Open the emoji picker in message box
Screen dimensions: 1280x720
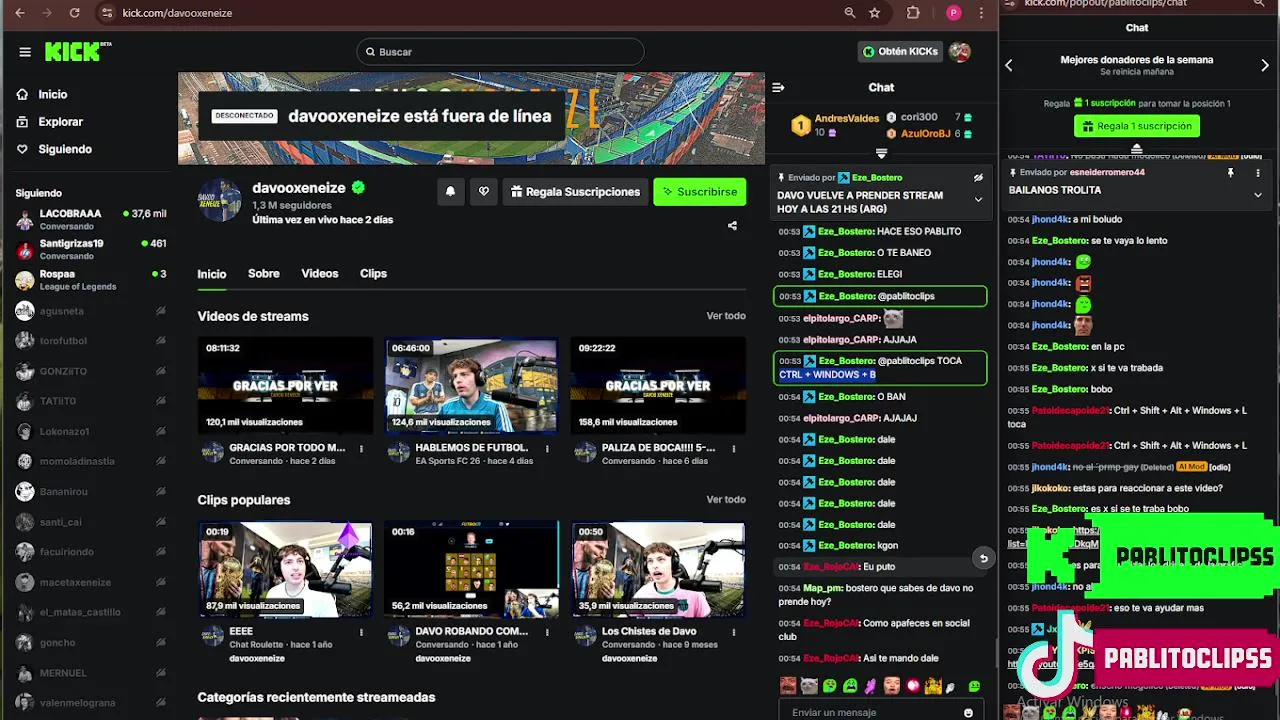click(968, 712)
